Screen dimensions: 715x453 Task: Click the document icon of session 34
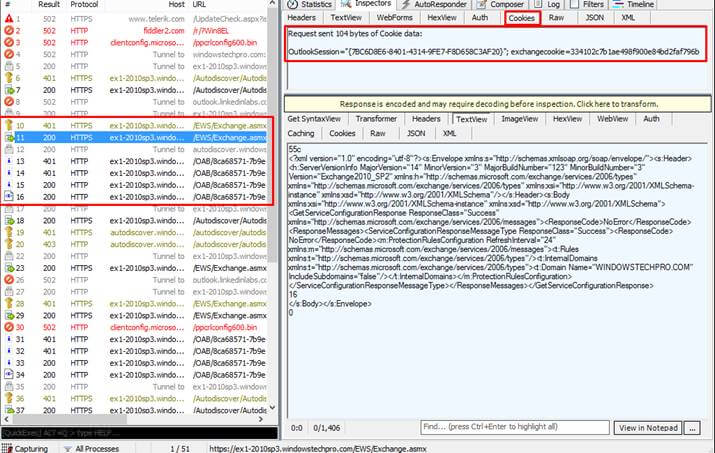point(9,375)
